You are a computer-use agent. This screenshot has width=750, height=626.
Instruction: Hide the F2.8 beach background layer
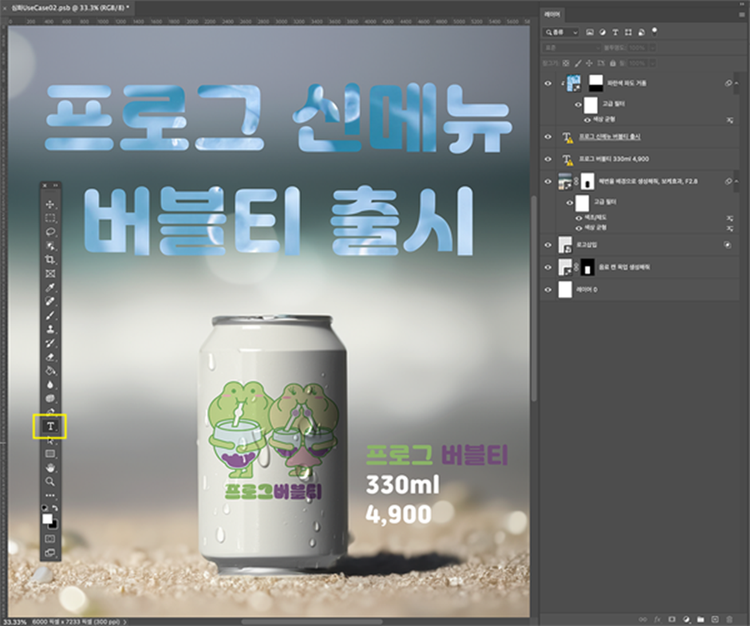(548, 181)
